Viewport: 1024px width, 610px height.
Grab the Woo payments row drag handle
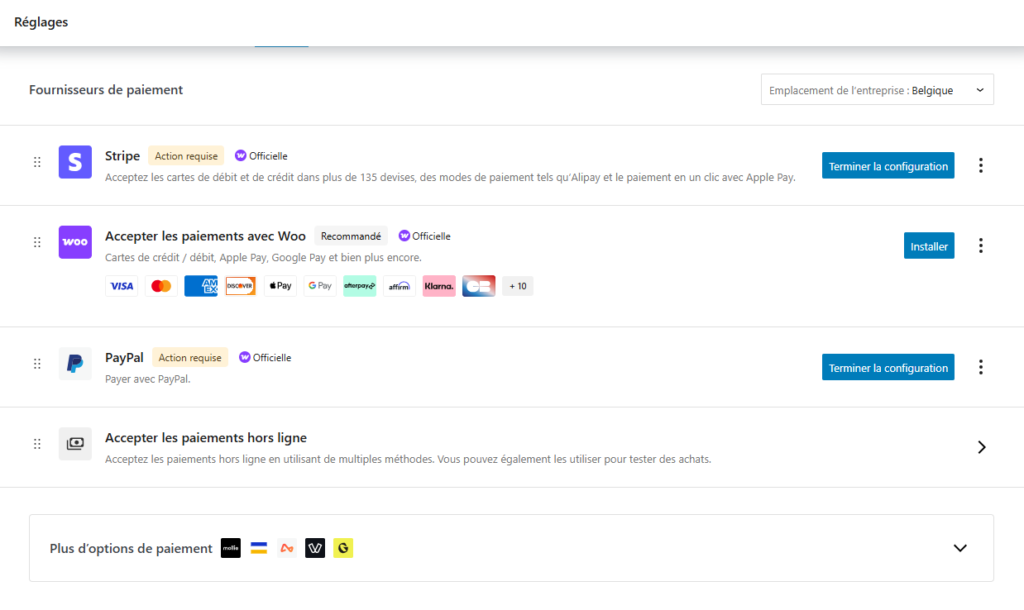37,242
